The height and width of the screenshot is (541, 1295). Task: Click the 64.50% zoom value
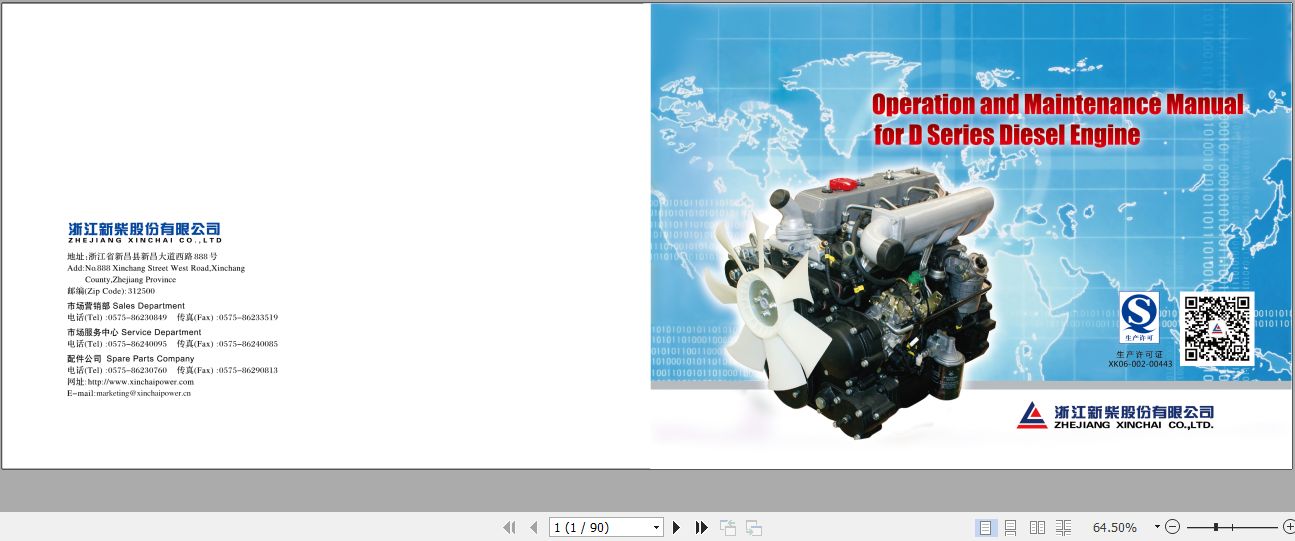pos(1115,527)
